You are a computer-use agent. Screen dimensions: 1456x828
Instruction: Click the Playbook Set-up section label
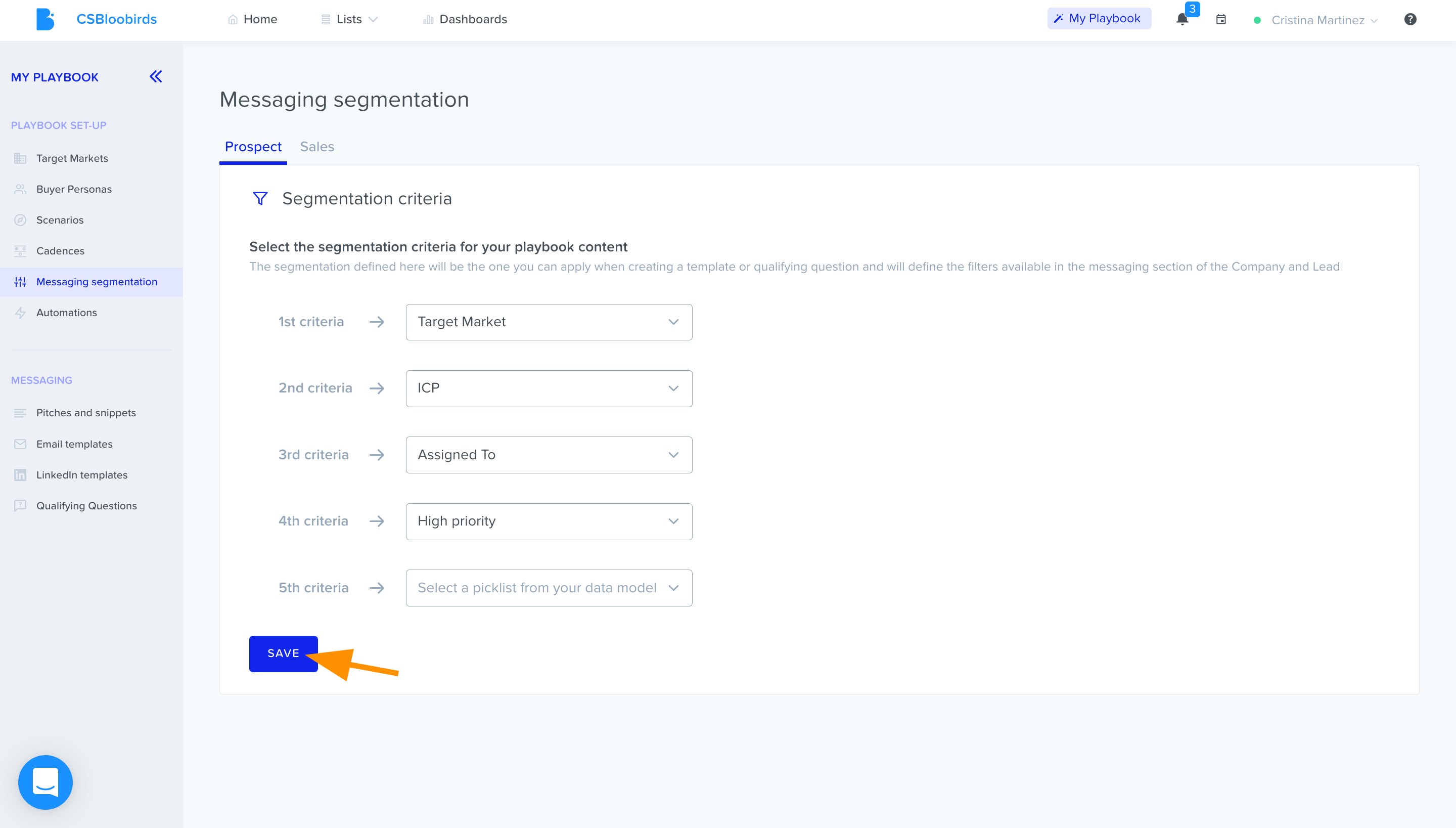(x=59, y=125)
